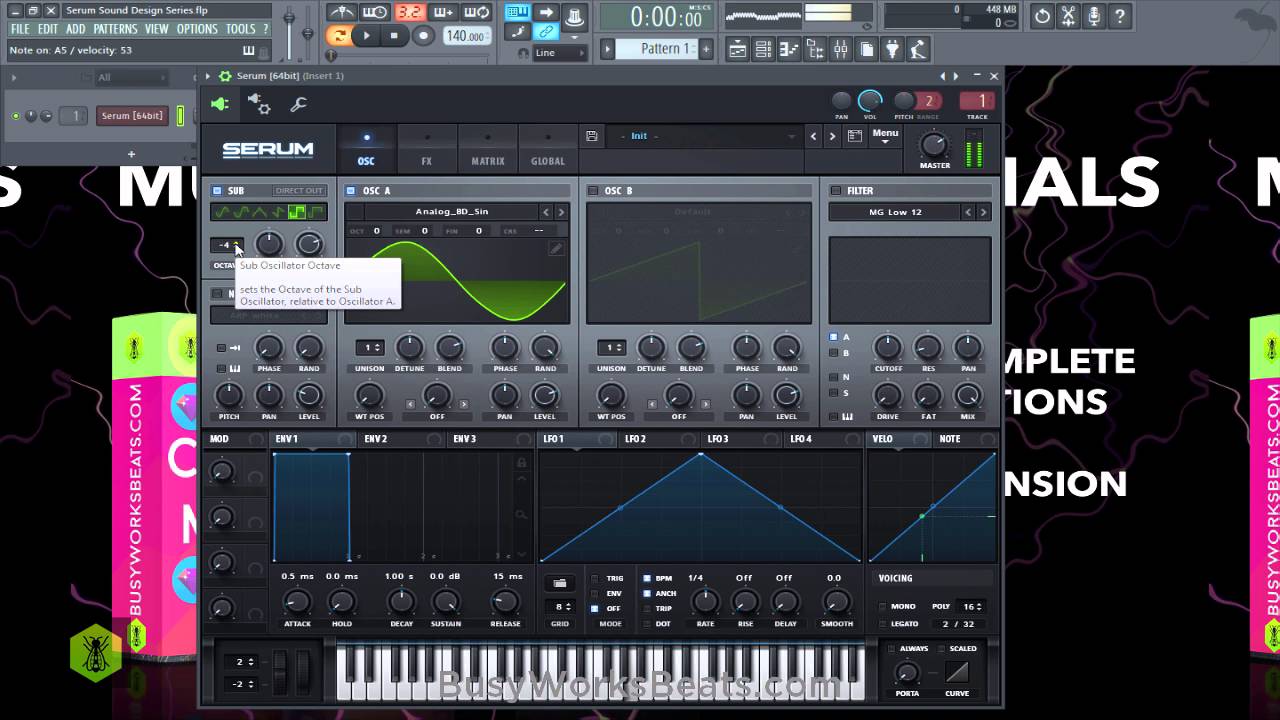Click the microphone recording icon in toolbar
The height and width of the screenshot is (720, 1280).
[x=1094, y=16]
